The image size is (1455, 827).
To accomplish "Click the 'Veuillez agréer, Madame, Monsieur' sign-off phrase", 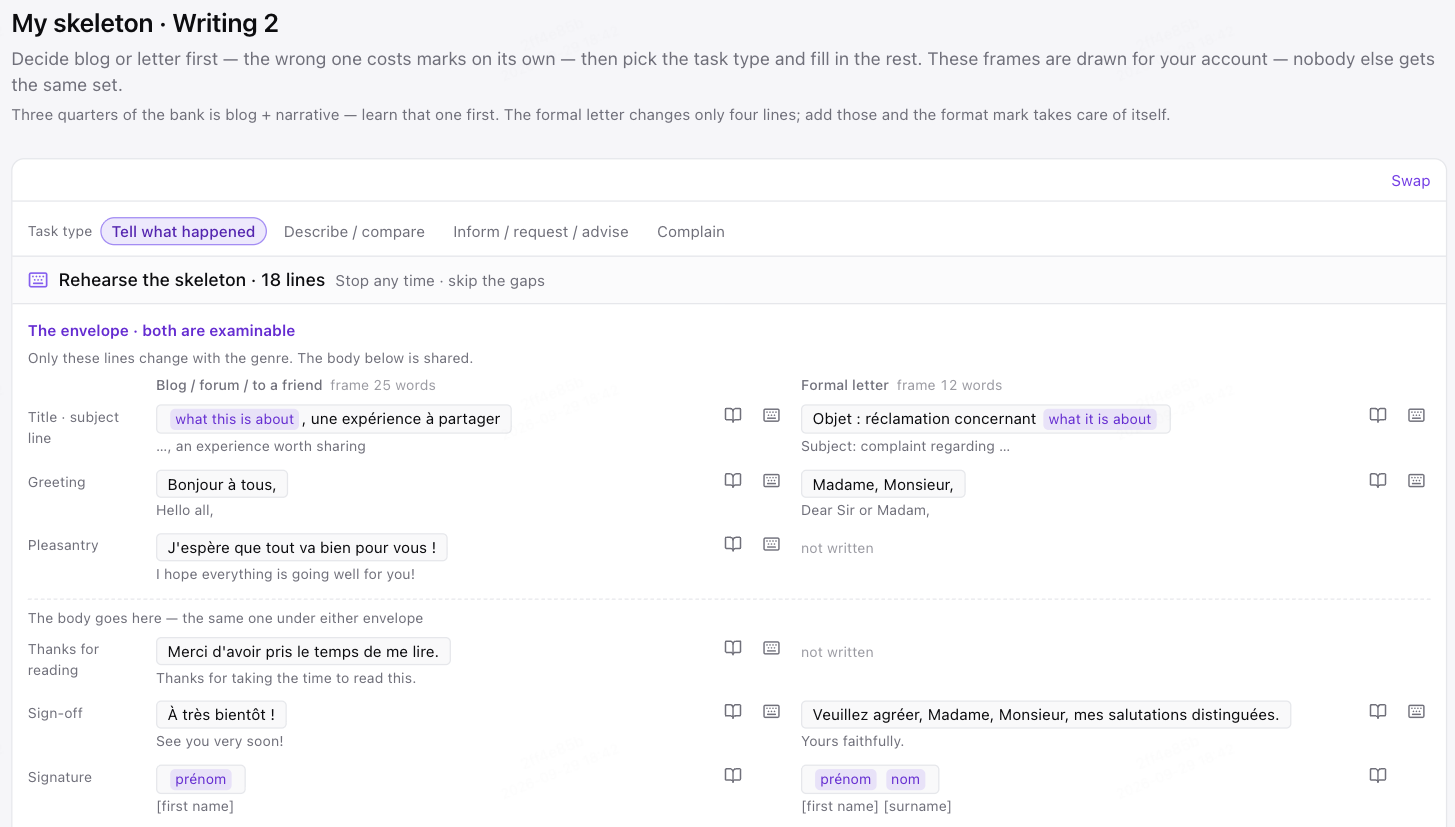I will pos(1046,715).
